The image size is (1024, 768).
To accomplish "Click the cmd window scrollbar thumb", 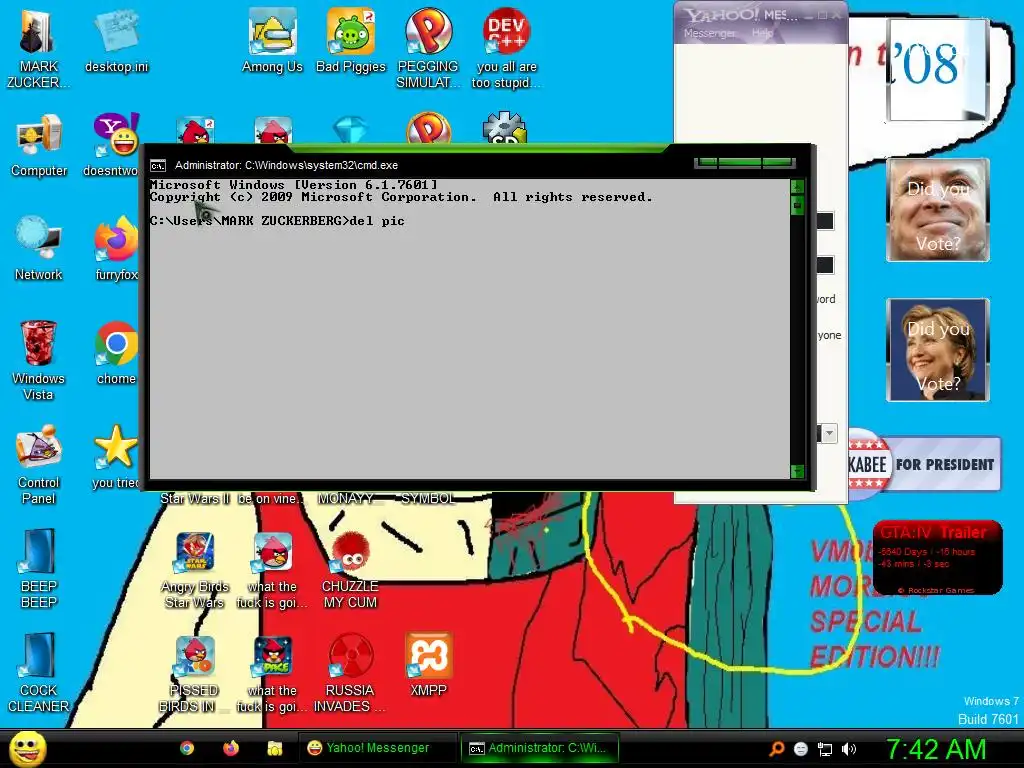I will point(797,206).
